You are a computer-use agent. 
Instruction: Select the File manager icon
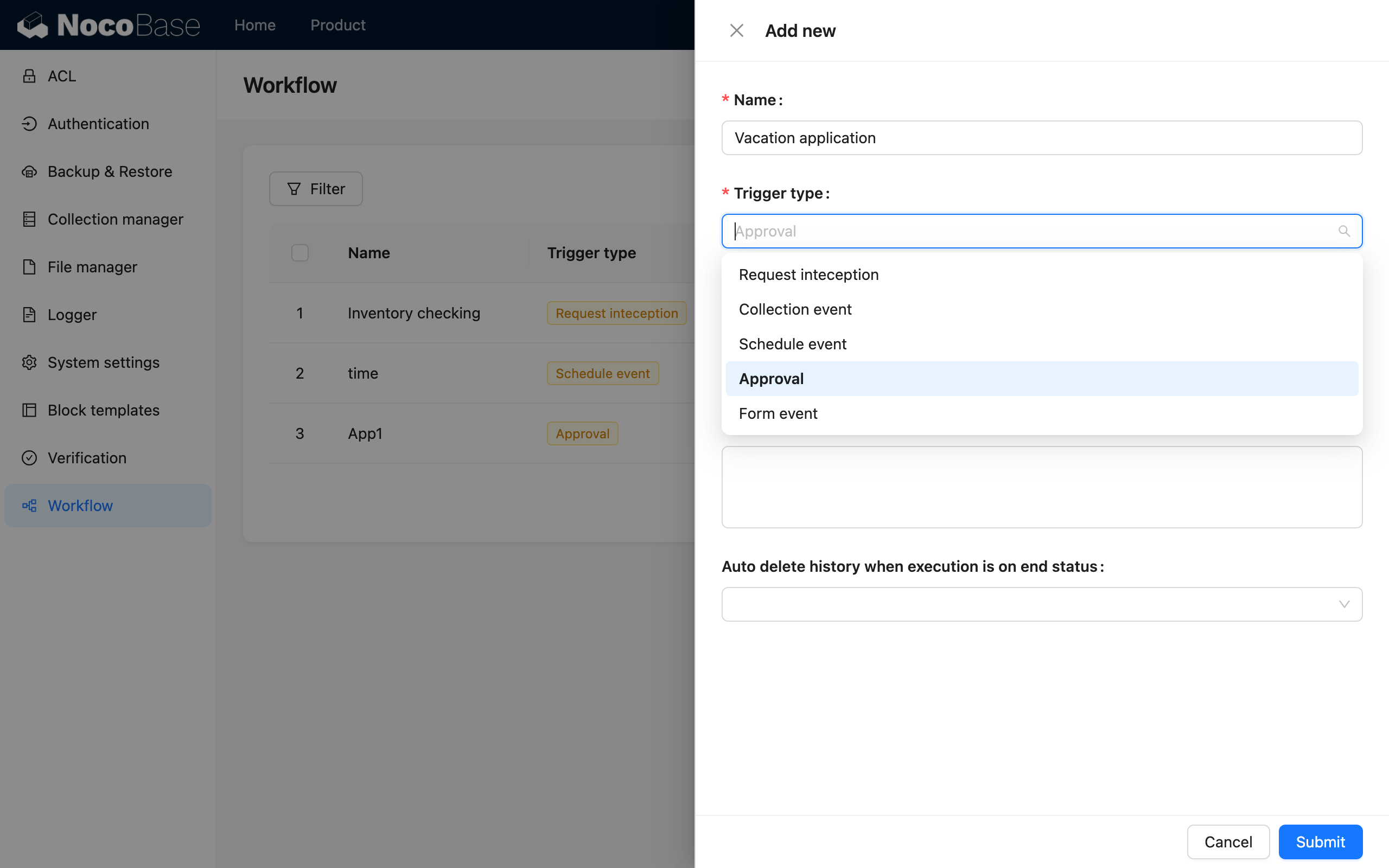29,266
